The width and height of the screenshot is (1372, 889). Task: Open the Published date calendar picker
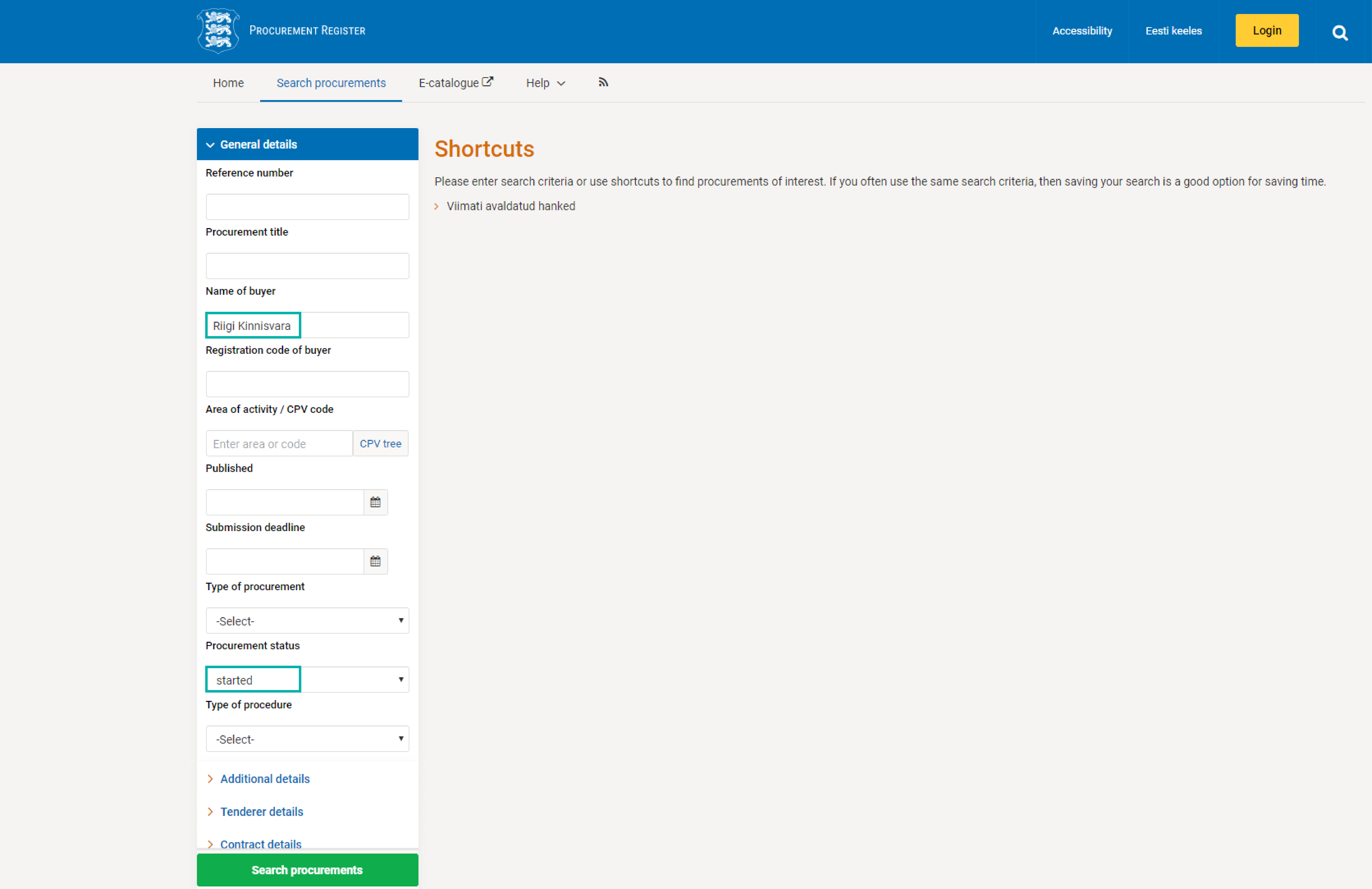(x=375, y=502)
